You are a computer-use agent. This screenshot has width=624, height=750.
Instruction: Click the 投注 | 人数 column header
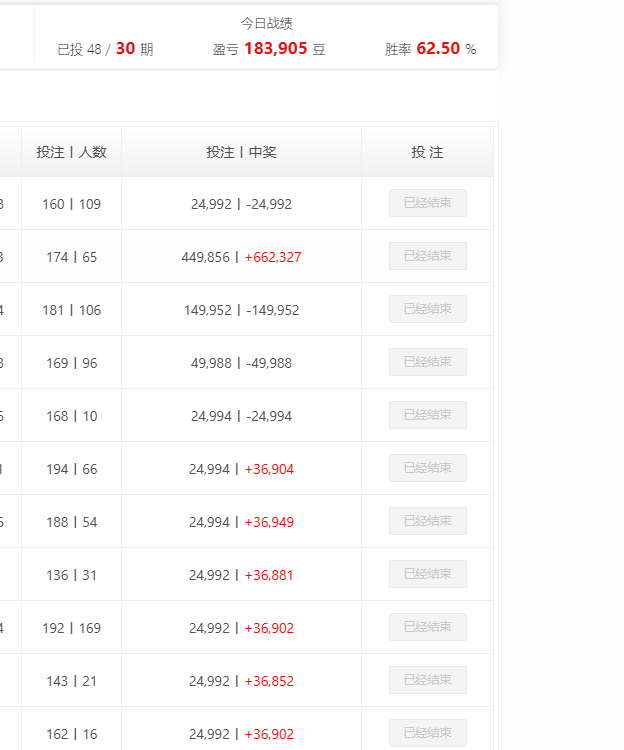click(x=71, y=152)
